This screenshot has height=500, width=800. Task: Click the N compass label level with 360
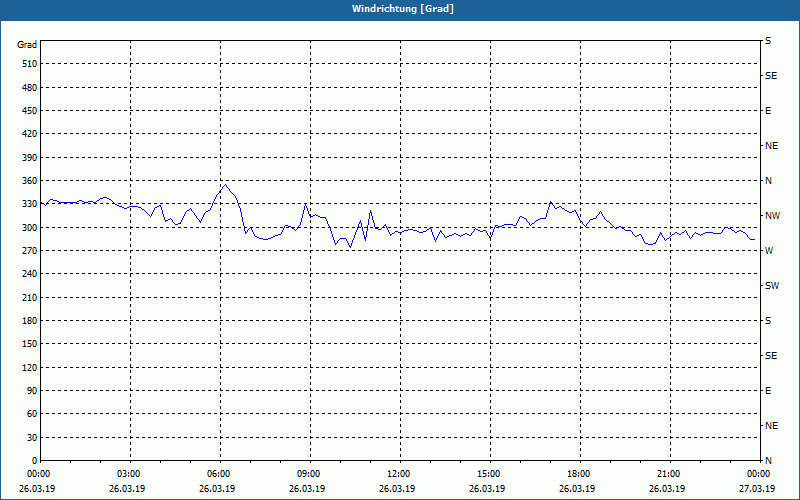pyautogui.click(x=768, y=181)
